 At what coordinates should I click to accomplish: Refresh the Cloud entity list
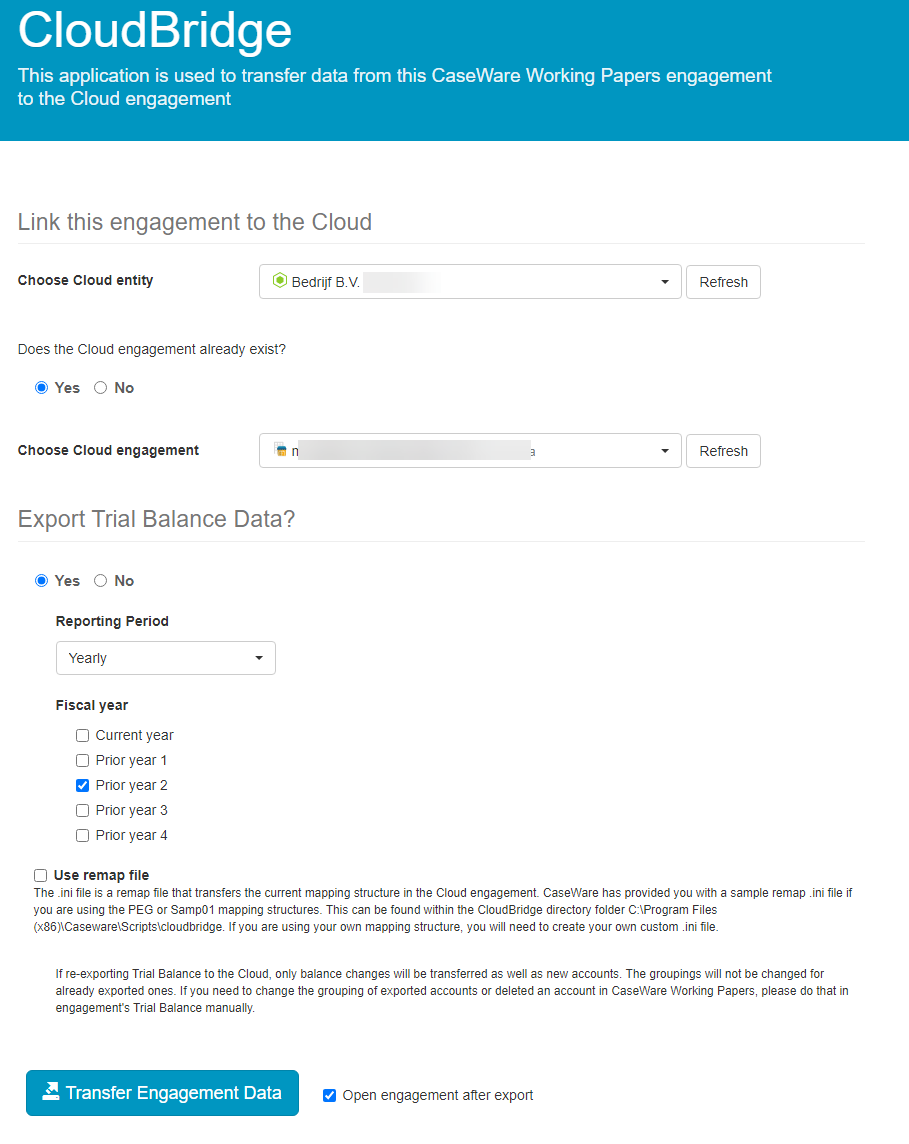723,282
